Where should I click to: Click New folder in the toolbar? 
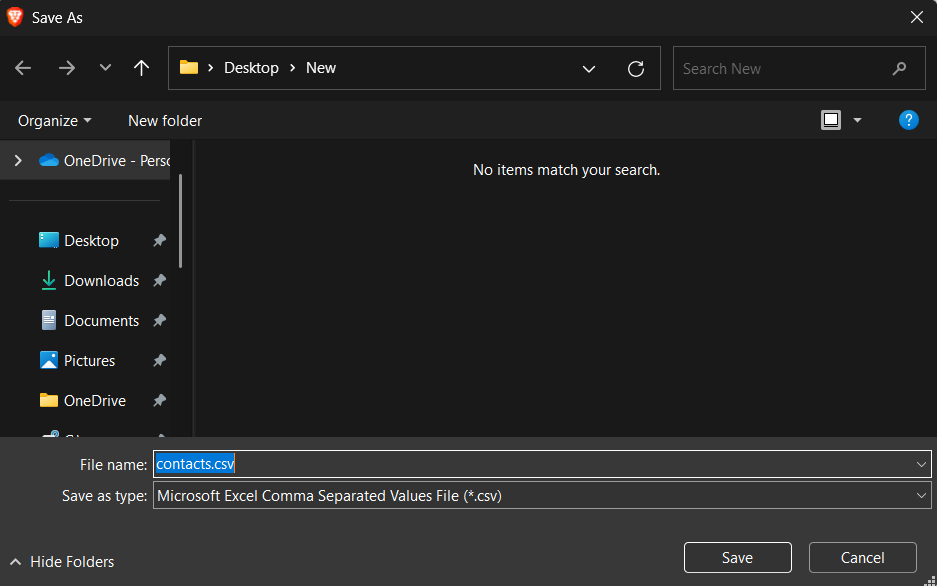pos(165,120)
